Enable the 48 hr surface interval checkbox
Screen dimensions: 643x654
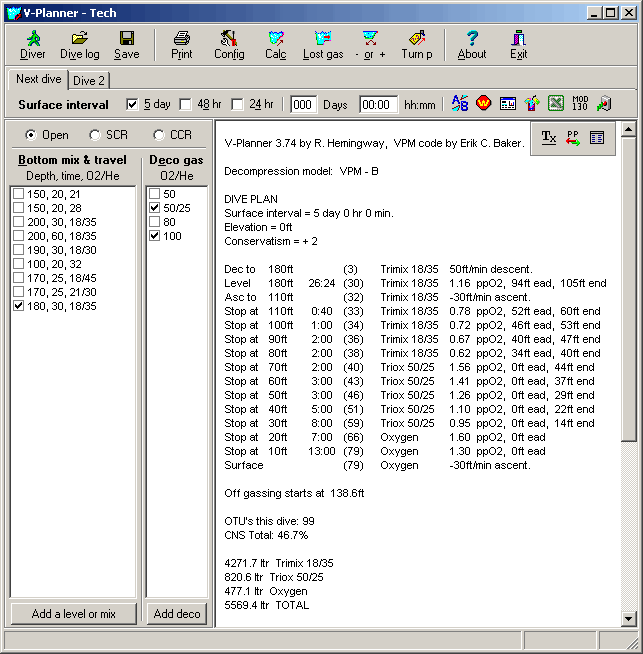pyautogui.click(x=185, y=104)
